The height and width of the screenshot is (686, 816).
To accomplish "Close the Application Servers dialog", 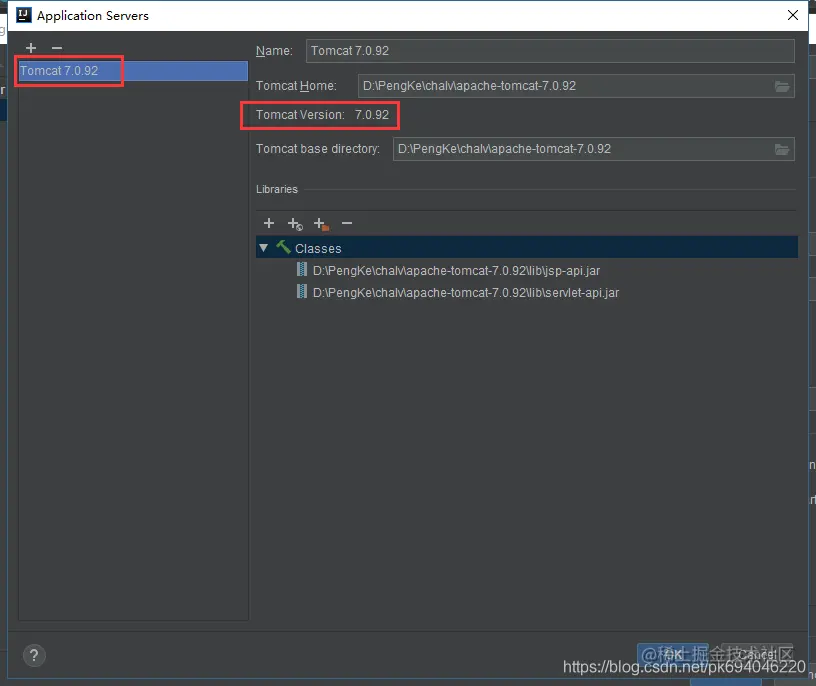I will click(x=793, y=15).
